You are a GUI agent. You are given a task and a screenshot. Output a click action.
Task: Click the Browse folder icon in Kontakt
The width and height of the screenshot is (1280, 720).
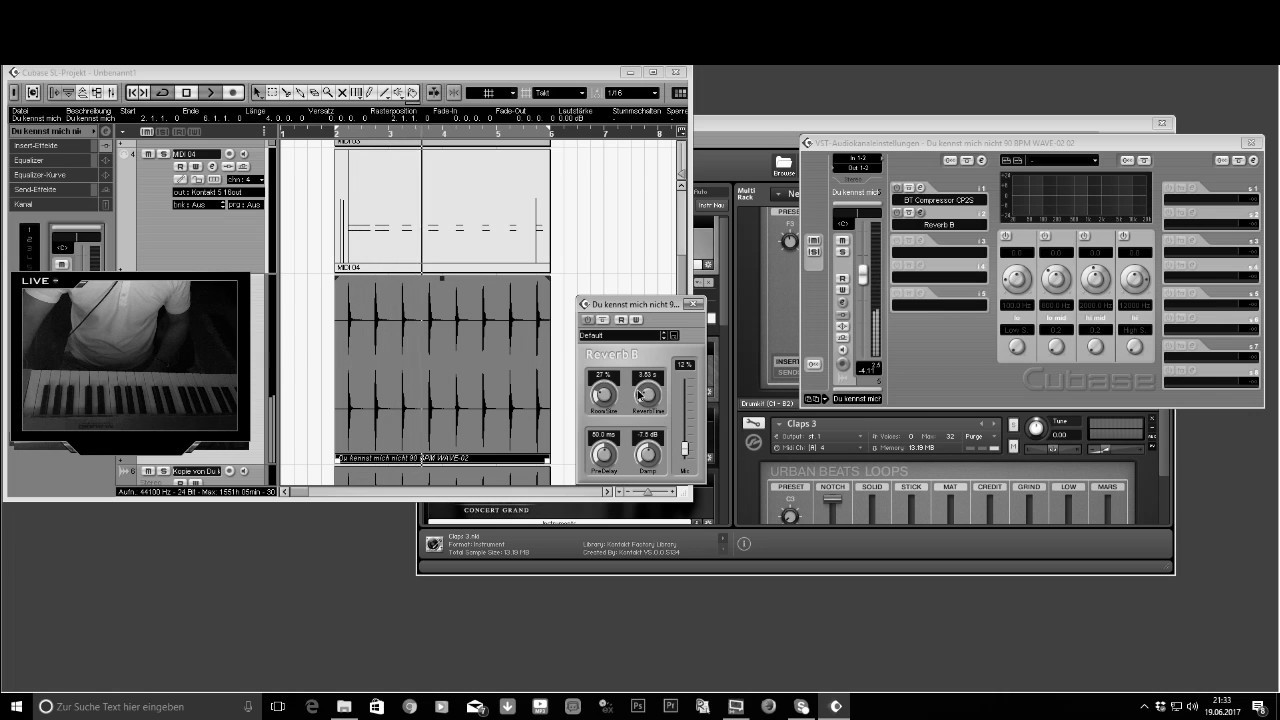784,163
